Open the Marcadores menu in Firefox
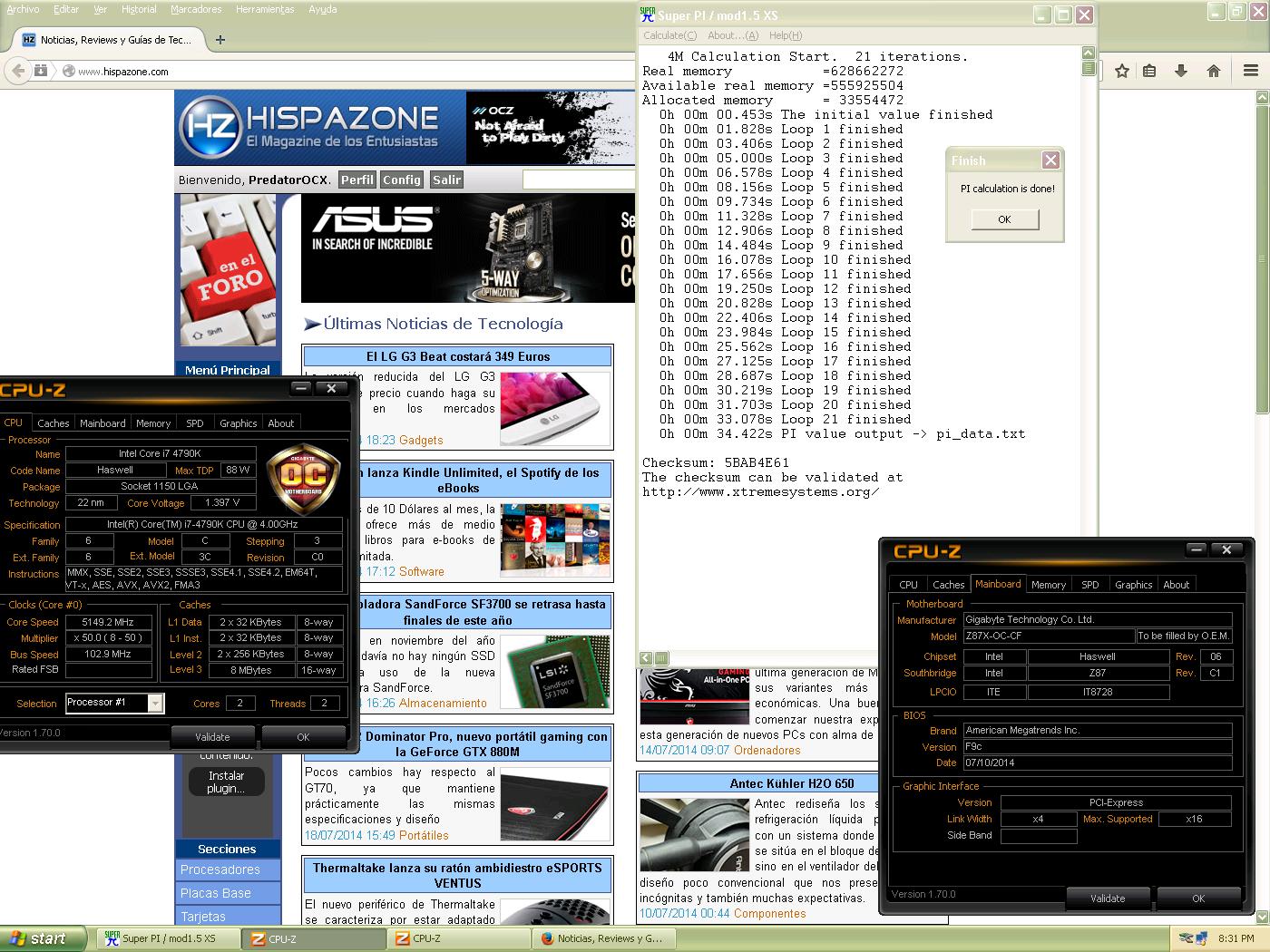The height and width of the screenshot is (952, 1270). click(x=196, y=9)
